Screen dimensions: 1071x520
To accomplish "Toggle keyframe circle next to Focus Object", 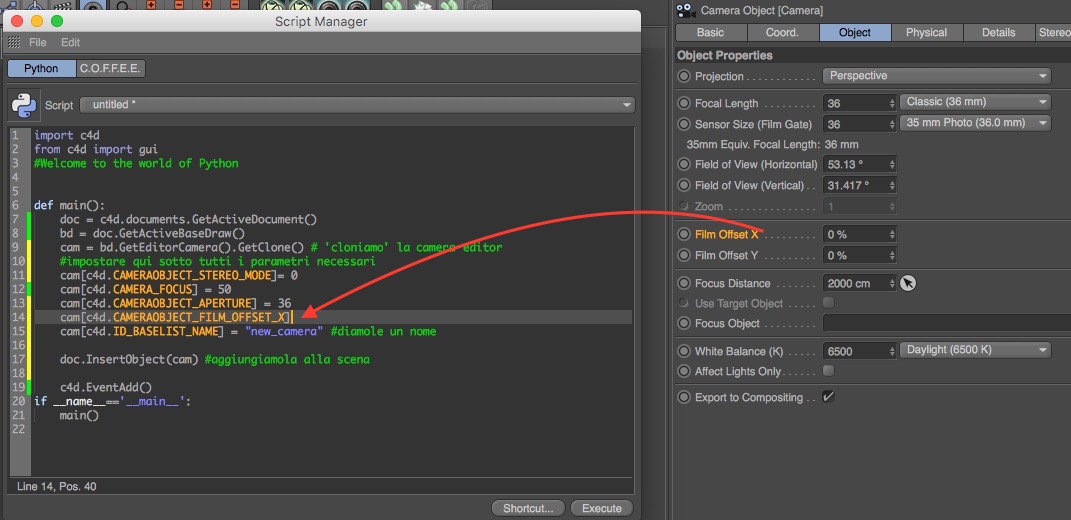I will point(684,323).
